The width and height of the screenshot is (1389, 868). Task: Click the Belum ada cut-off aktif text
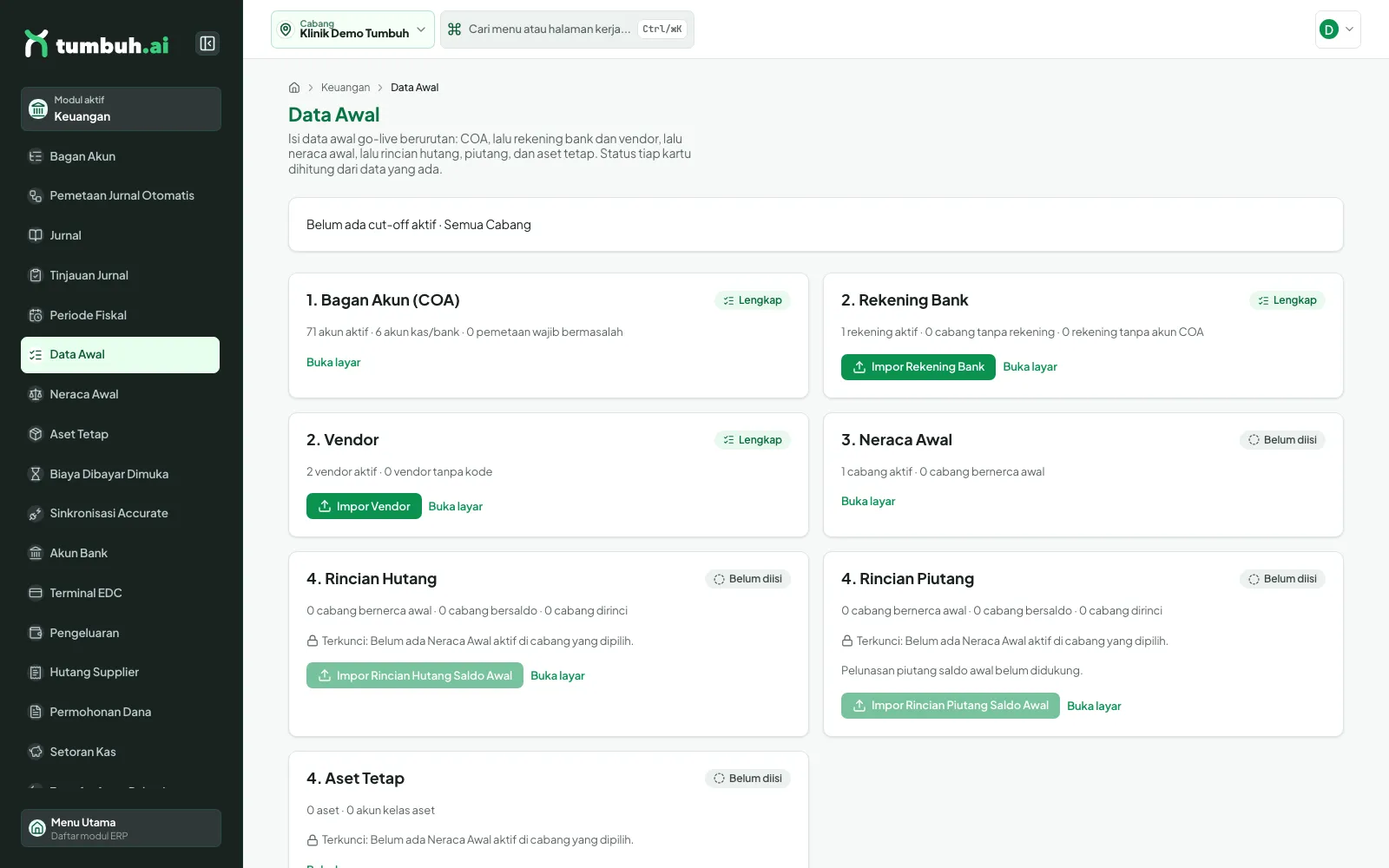tap(372, 225)
